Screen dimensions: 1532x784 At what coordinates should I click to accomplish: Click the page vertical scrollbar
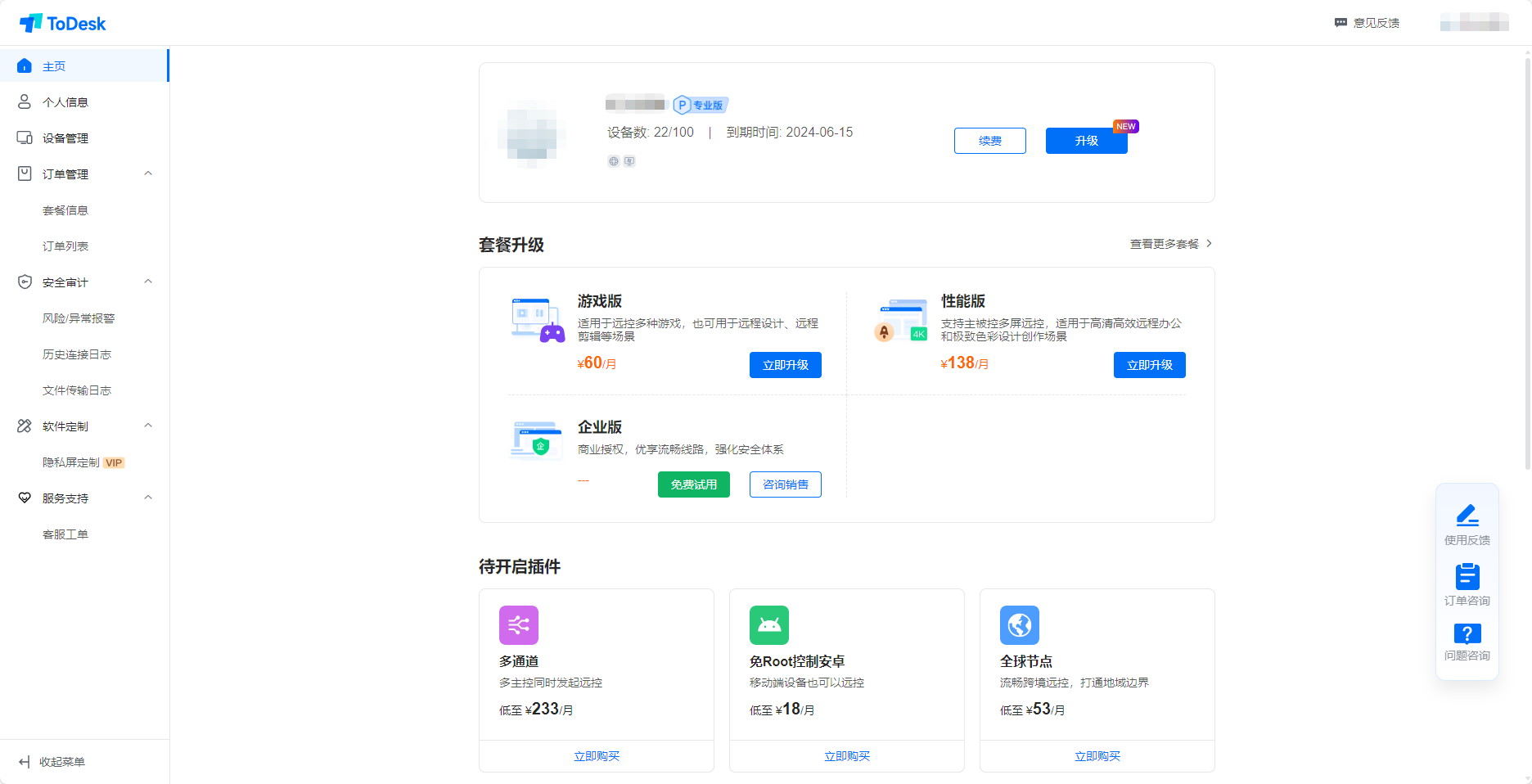pos(1527,264)
